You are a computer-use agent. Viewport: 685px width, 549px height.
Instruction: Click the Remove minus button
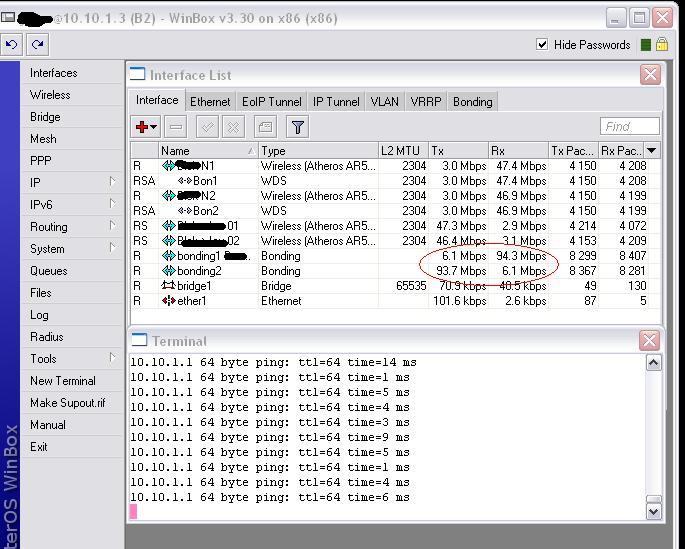(176, 127)
